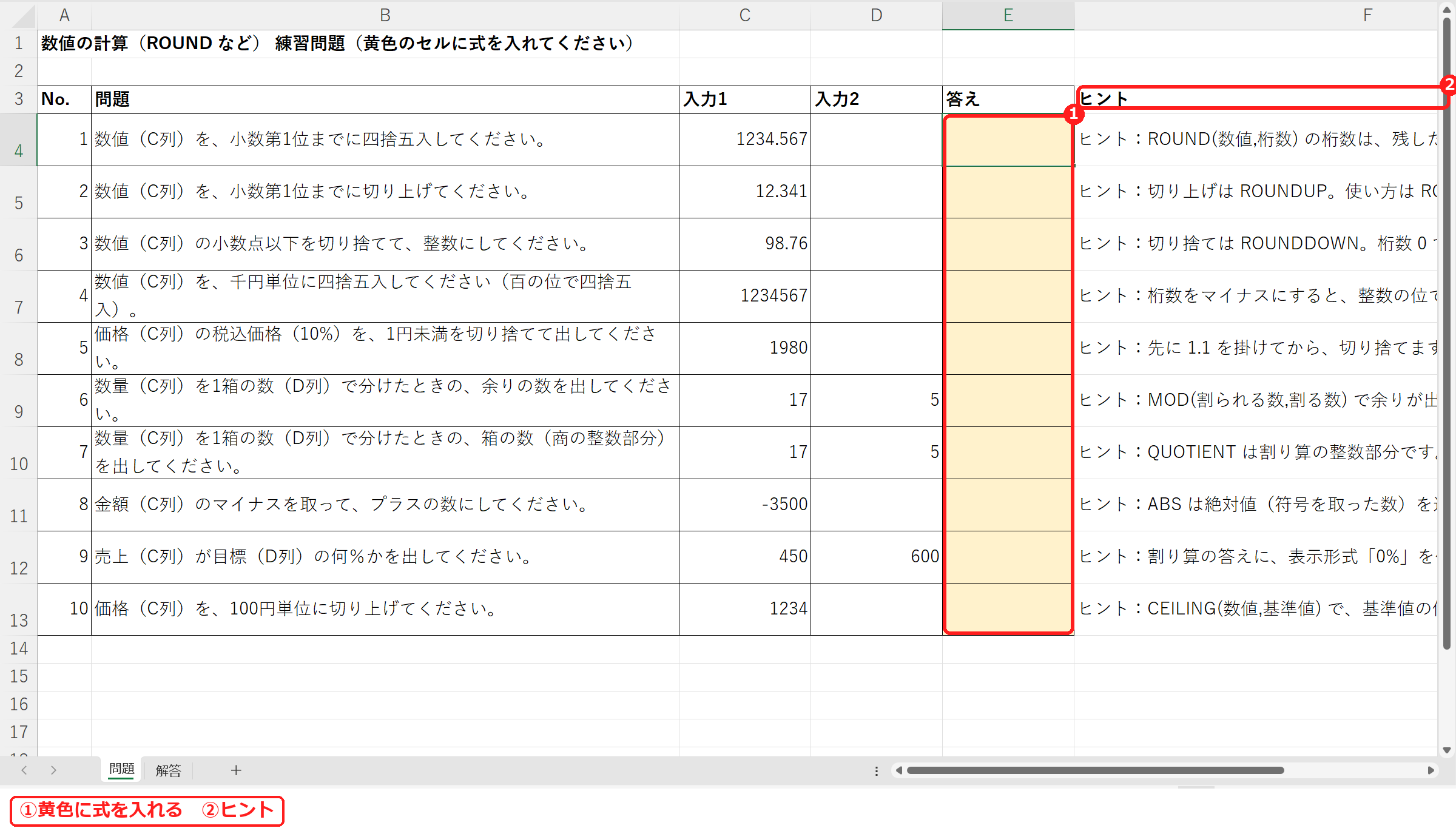1456x831 pixels.
Task: Add a new sheet with plus icon
Action: point(236,770)
